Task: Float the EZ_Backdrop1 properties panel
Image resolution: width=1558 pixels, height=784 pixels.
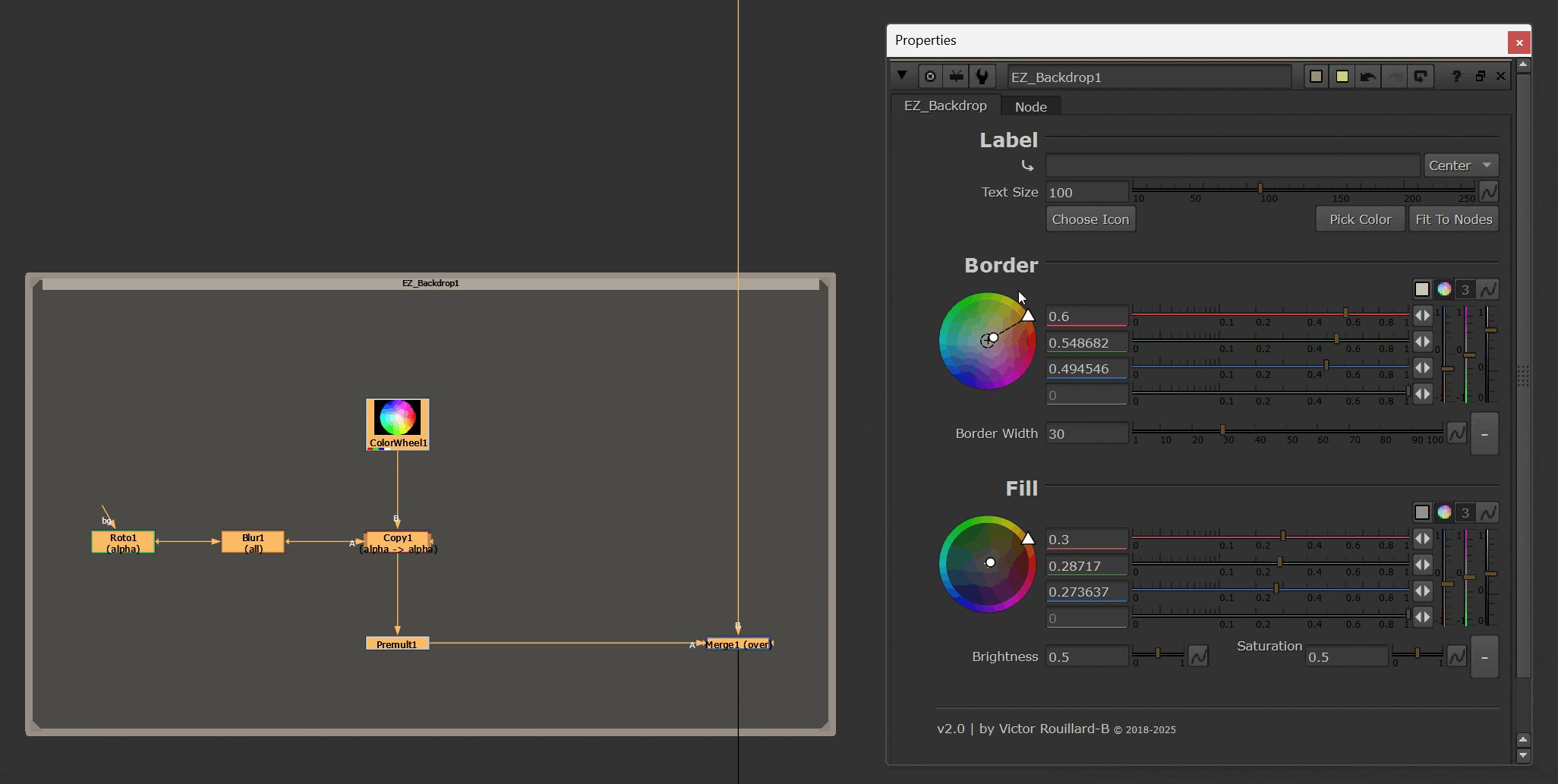Action: click(1480, 77)
